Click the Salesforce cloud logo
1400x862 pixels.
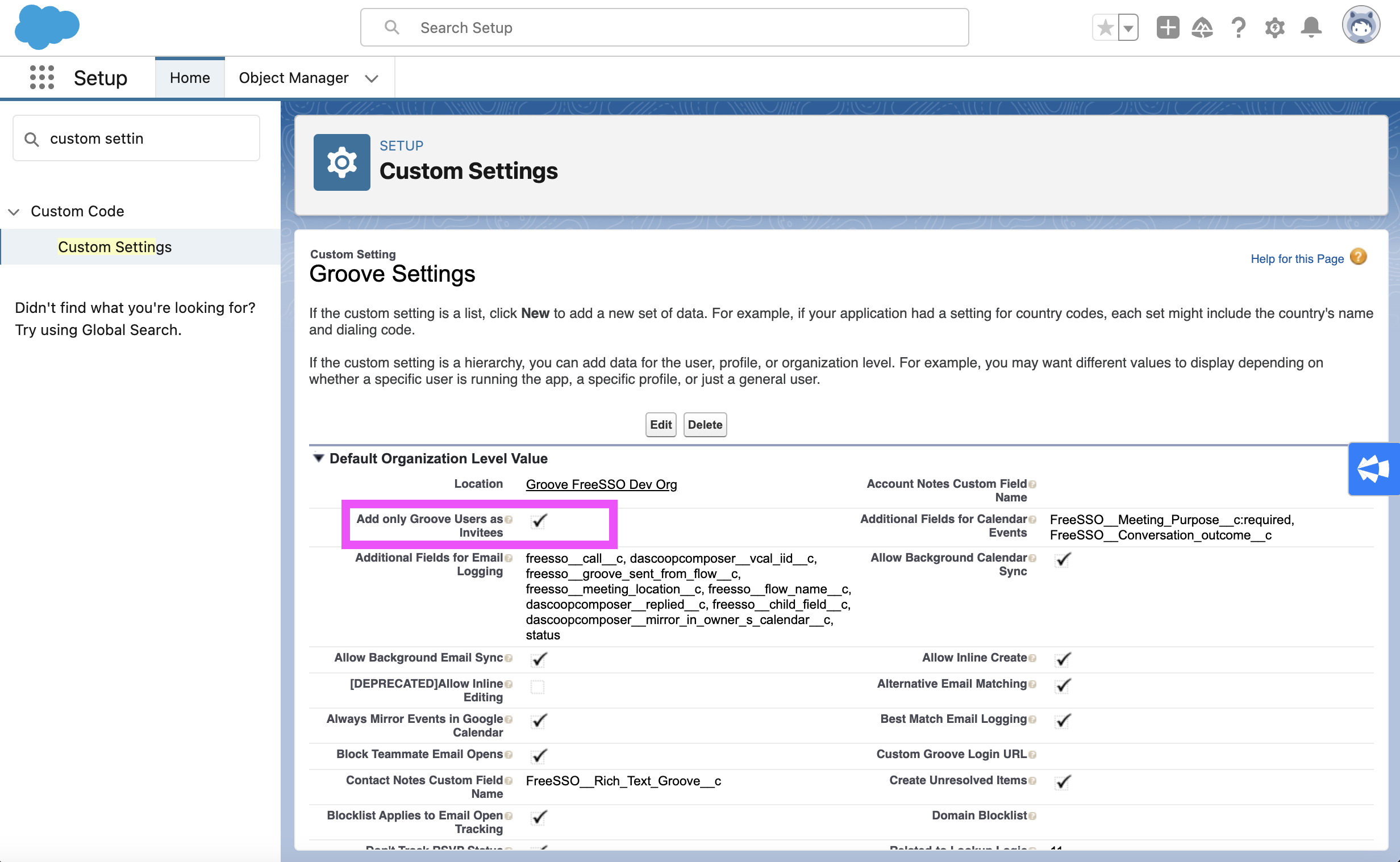tap(47, 26)
